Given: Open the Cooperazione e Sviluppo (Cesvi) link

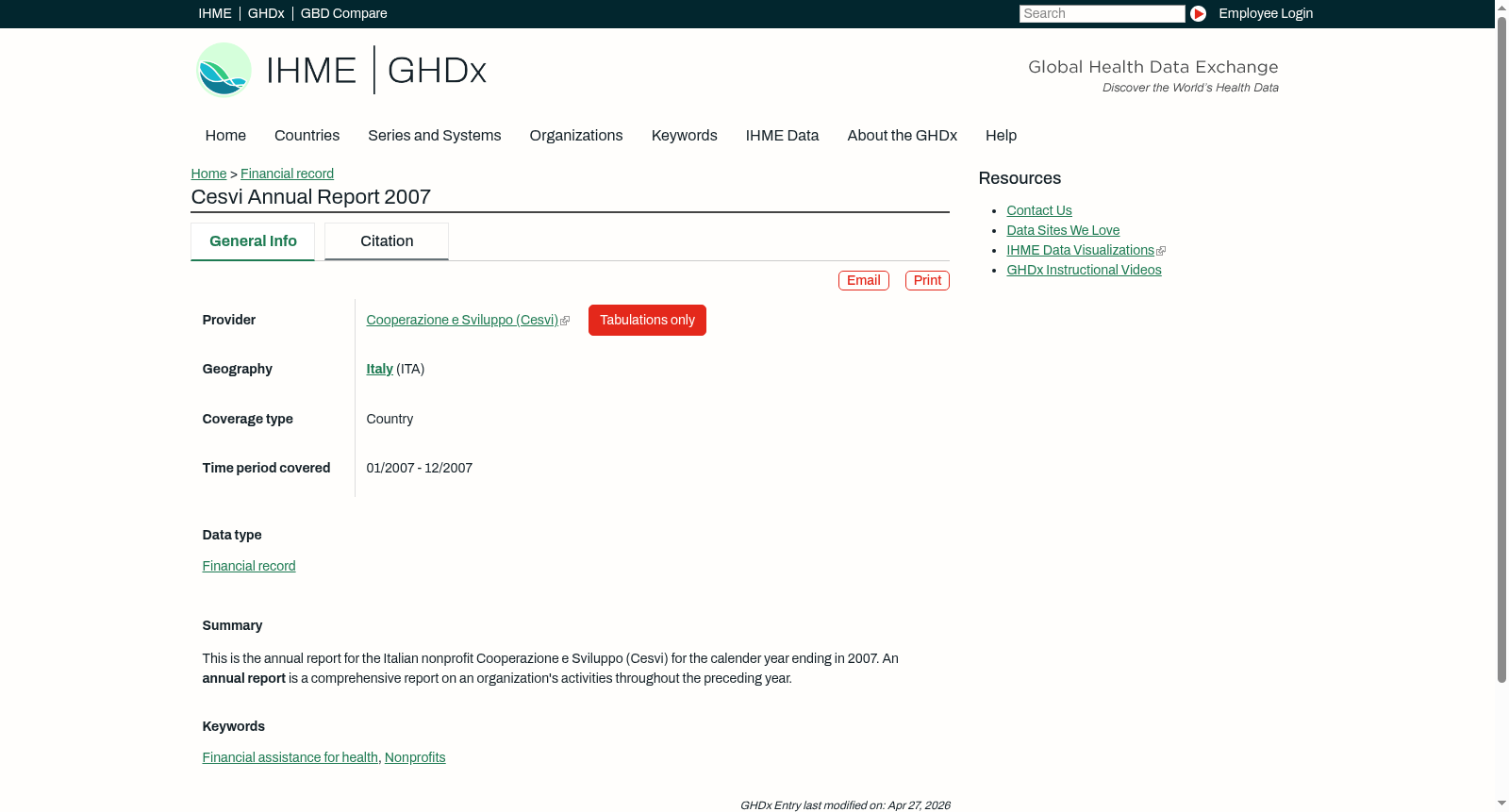Looking at the screenshot, I should pyautogui.click(x=462, y=320).
